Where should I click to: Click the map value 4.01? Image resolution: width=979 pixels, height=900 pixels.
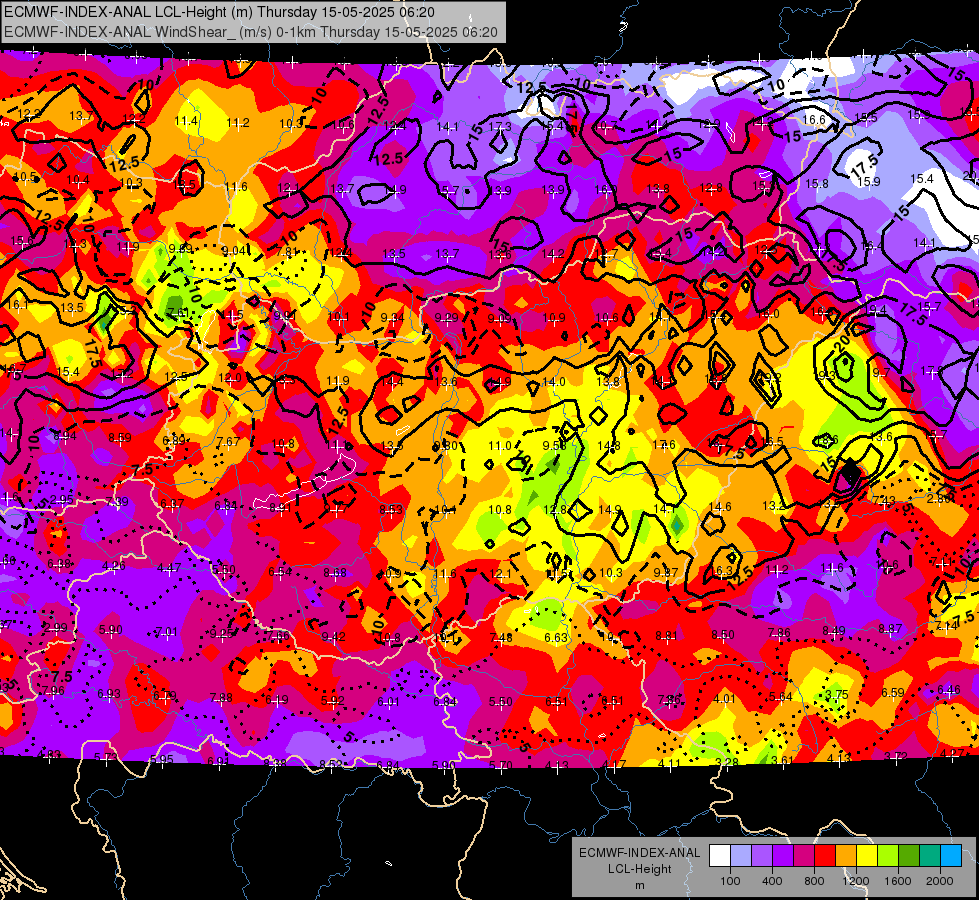tap(724, 698)
